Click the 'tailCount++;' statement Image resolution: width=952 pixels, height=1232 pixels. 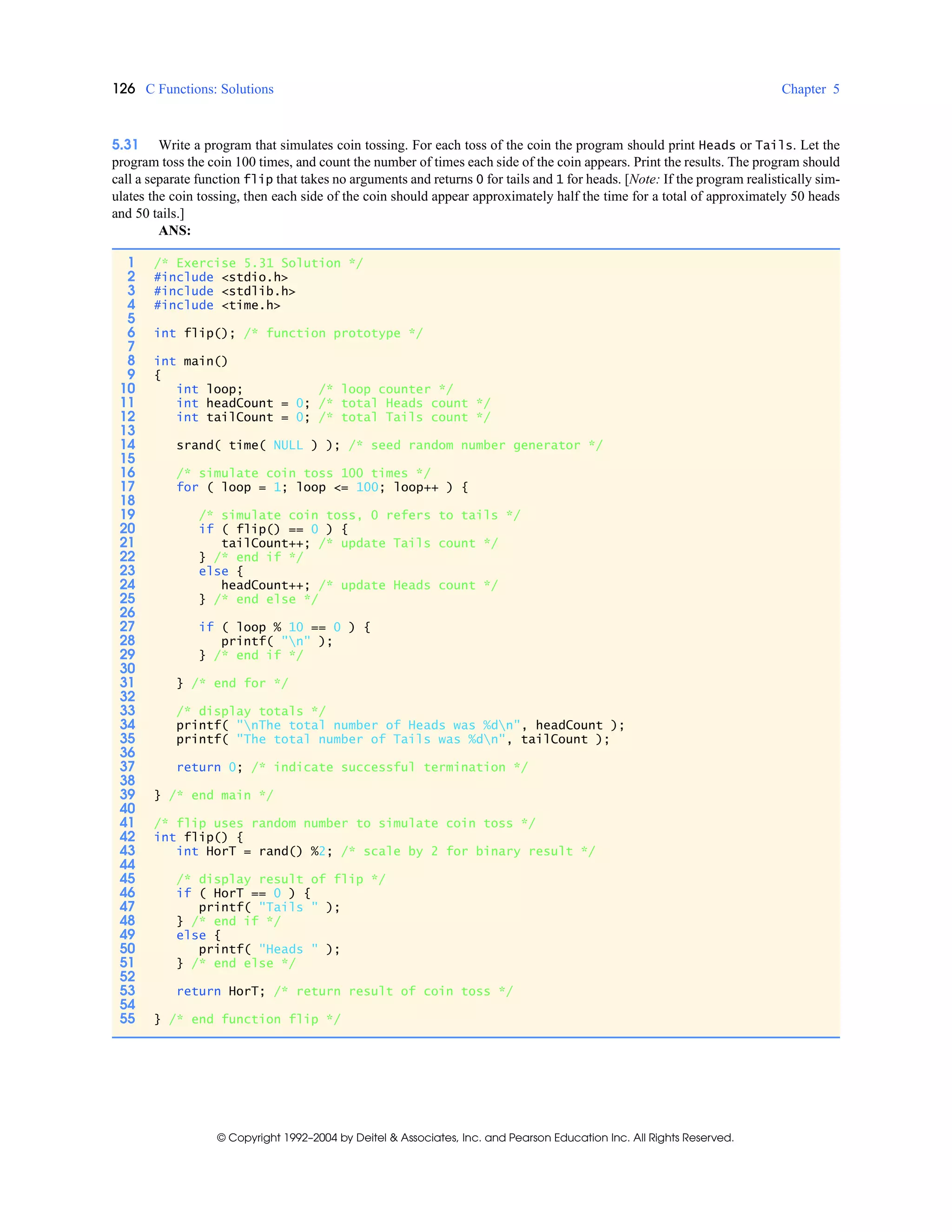265,543
